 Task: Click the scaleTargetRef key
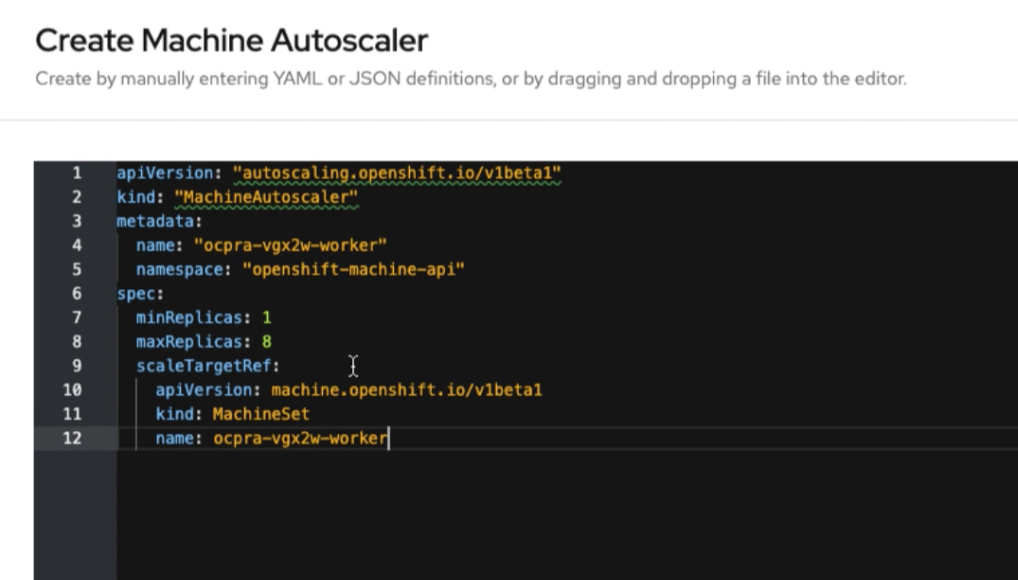tap(207, 366)
